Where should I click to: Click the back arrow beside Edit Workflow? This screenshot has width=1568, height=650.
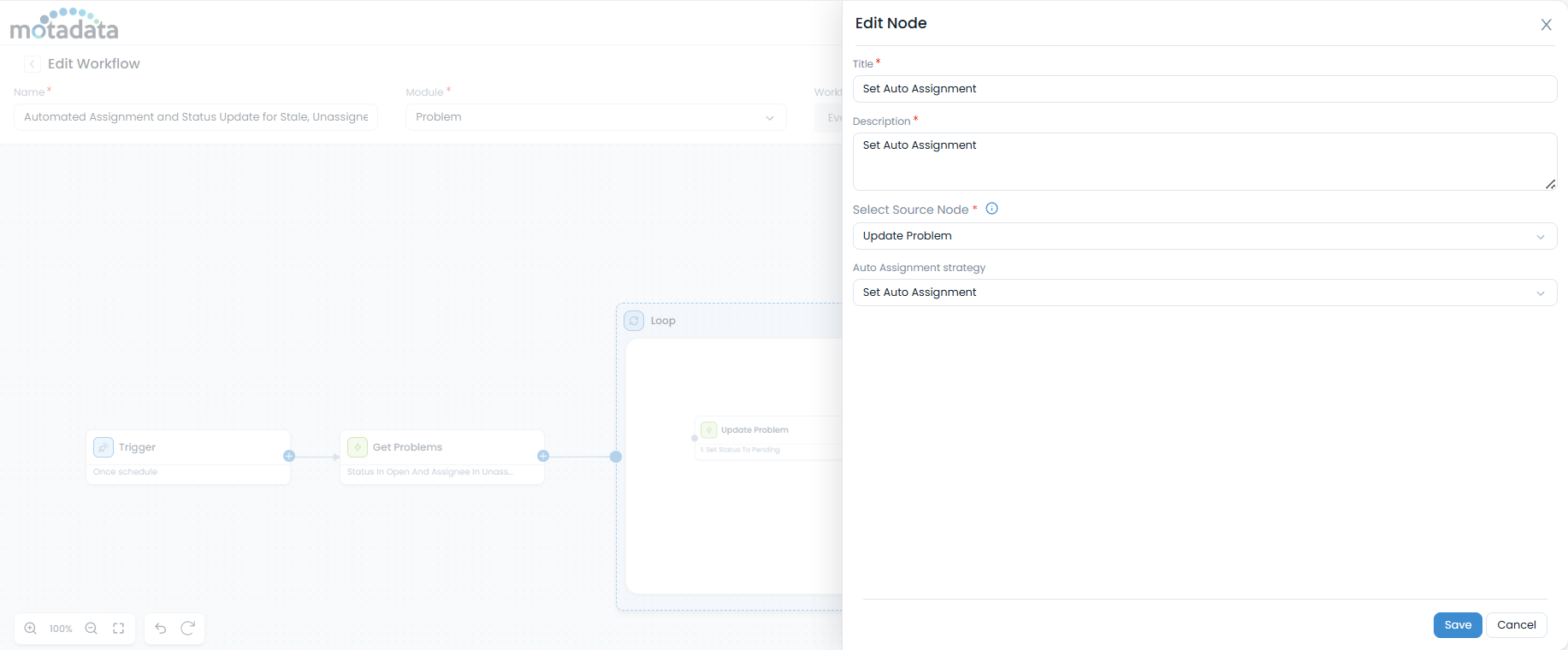pos(33,64)
